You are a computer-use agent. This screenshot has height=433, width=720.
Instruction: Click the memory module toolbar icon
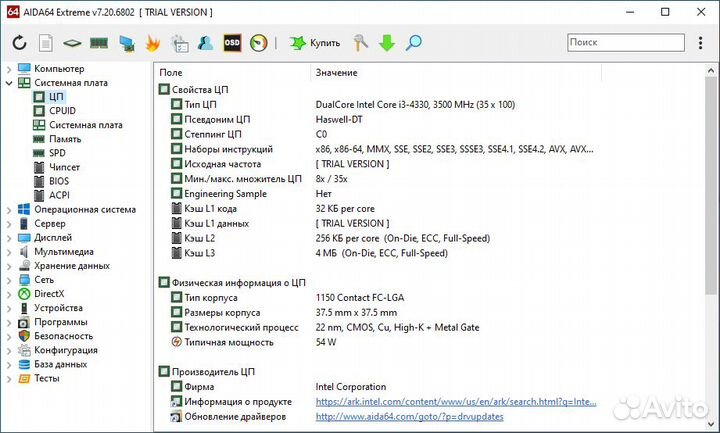coord(99,43)
